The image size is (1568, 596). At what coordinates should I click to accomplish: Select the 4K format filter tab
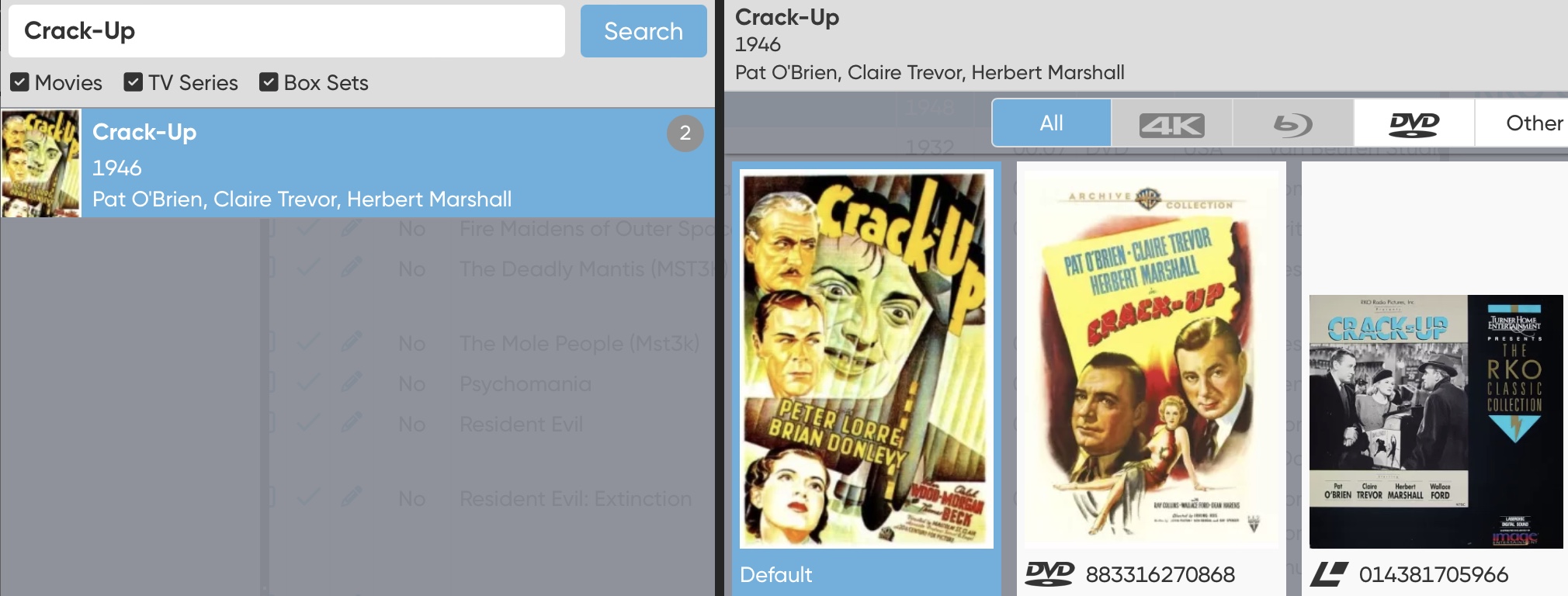coord(1171,123)
